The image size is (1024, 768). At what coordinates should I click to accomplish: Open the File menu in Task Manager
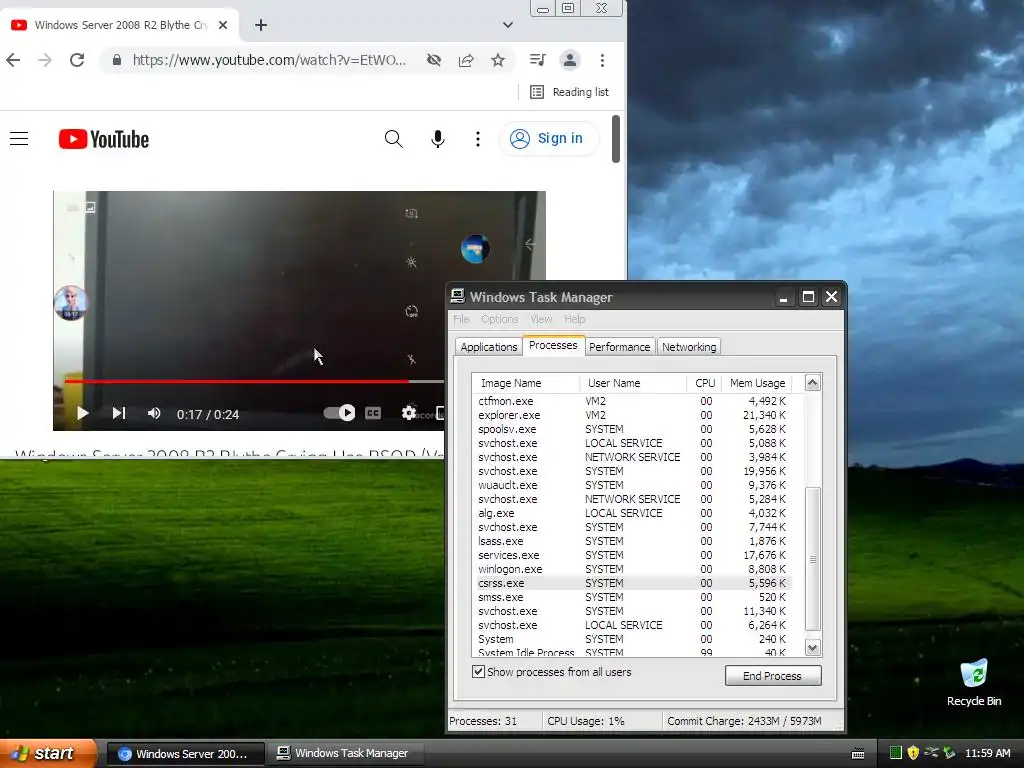click(461, 319)
